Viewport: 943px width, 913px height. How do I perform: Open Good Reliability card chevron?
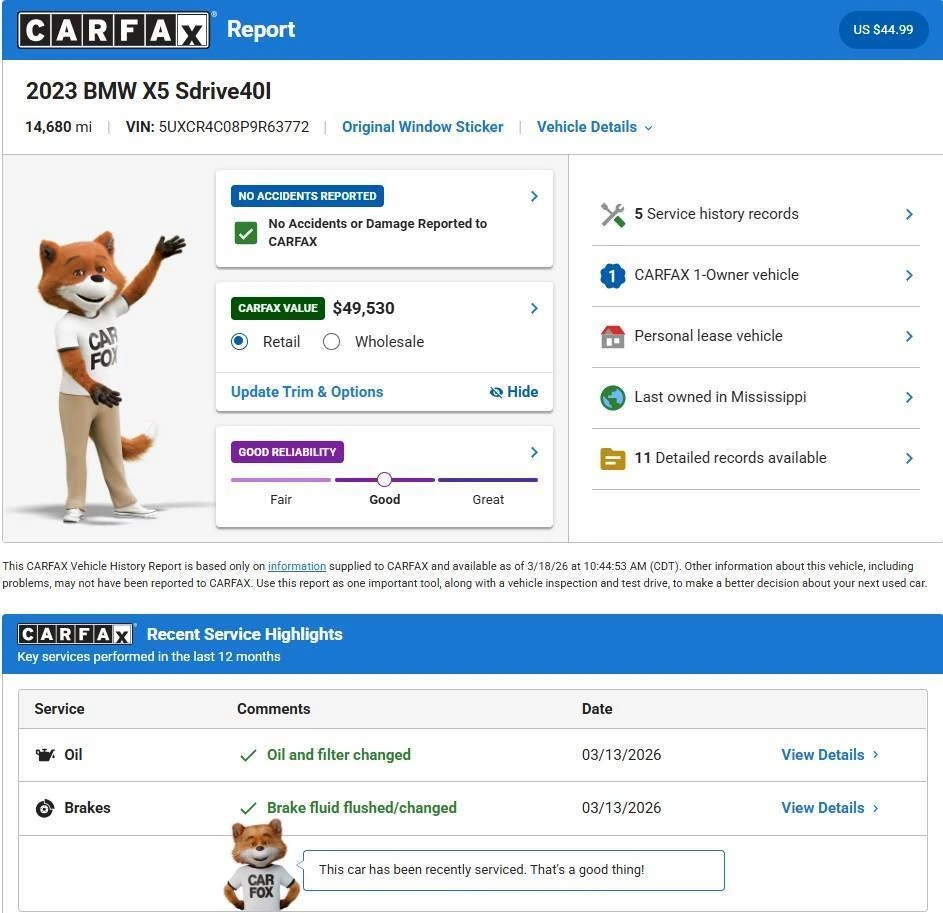pyautogui.click(x=534, y=452)
